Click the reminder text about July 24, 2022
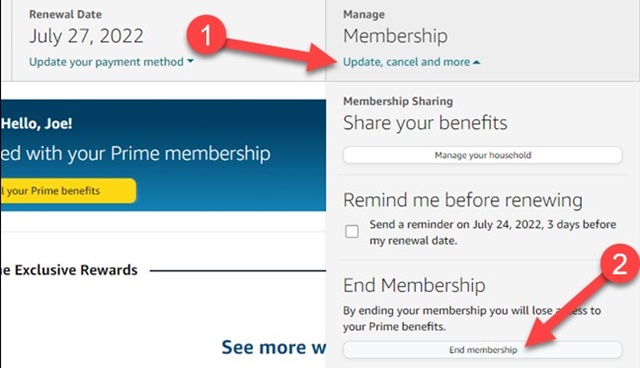 click(493, 232)
